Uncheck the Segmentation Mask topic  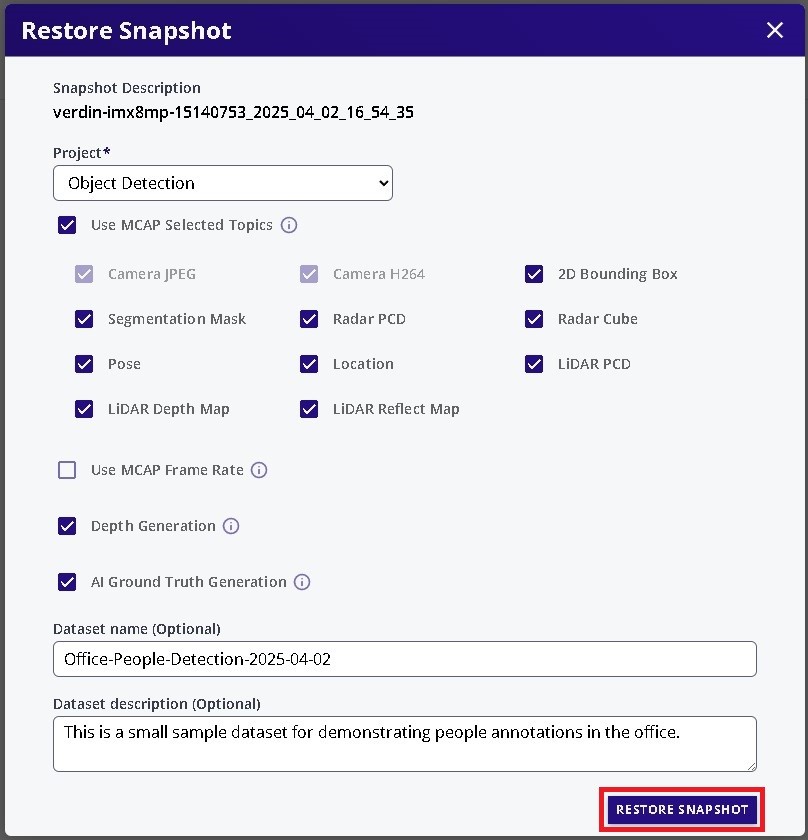pos(84,319)
